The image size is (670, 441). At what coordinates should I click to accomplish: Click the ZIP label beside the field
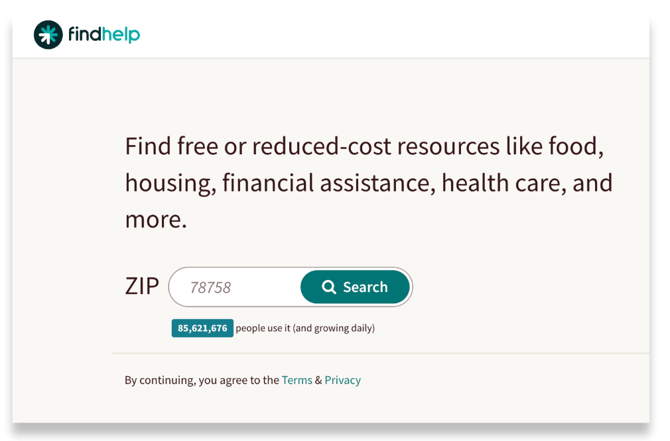pos(141,287)
